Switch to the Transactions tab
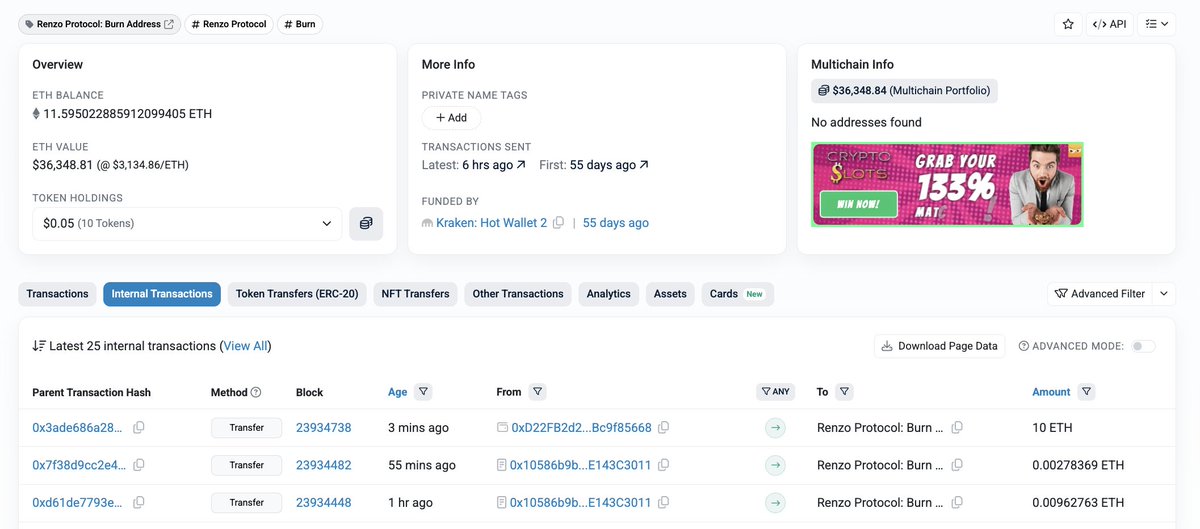This screenshot has height=529, width=1200. coord(57,294)
